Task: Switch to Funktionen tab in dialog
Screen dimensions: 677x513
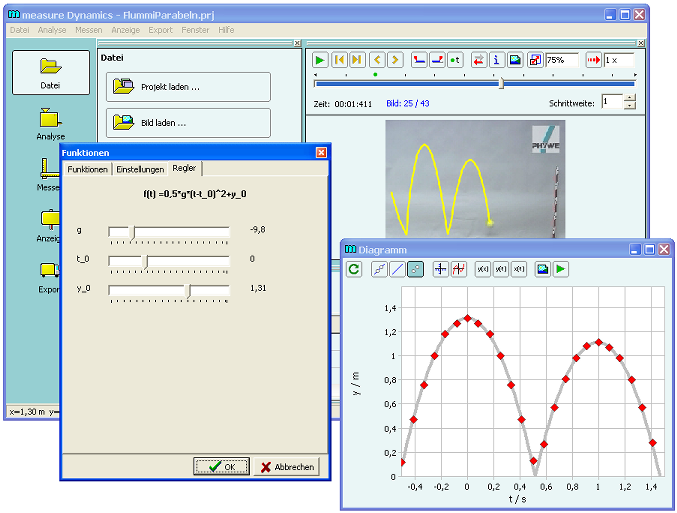Action: 87,169
